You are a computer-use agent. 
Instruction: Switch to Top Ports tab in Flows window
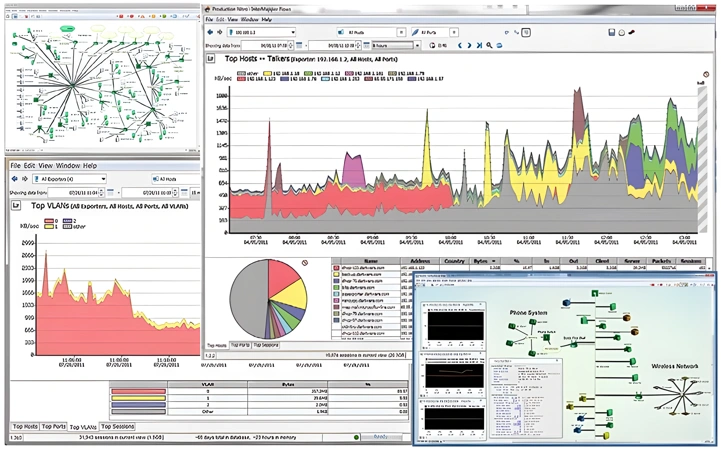pyautogui.click(x=240, y=345)
